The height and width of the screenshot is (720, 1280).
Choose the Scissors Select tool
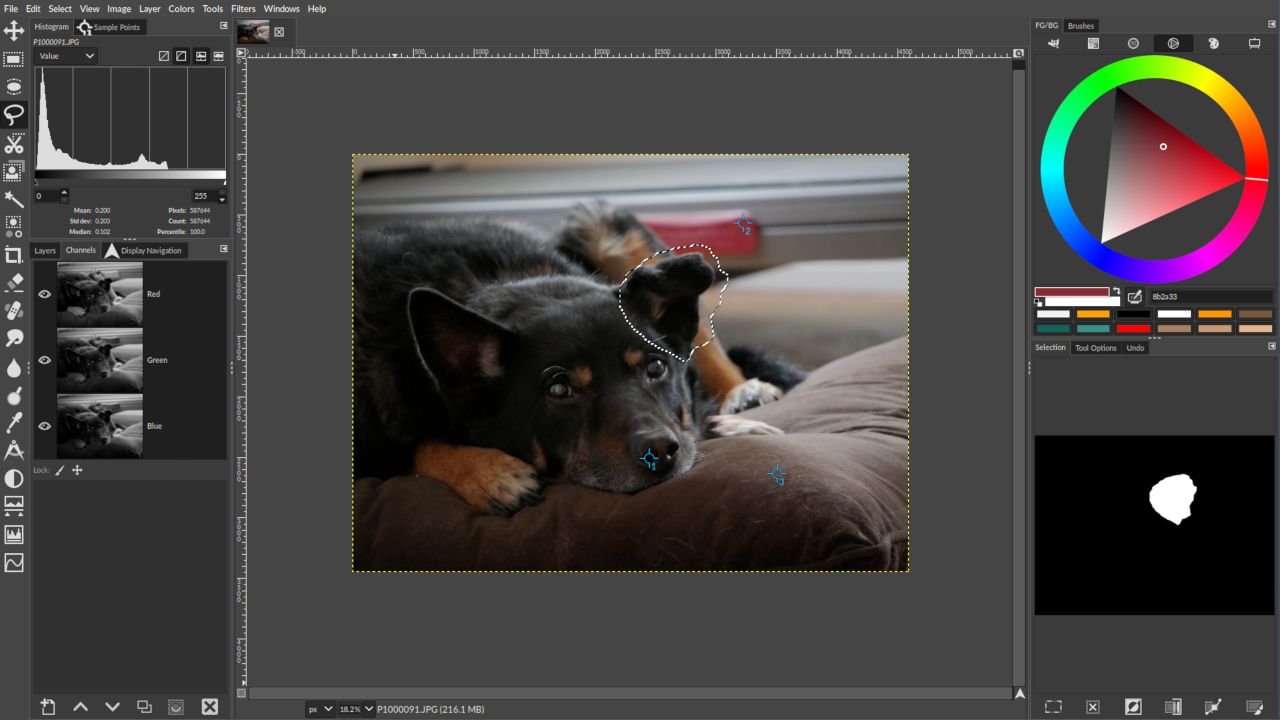click(x=14, y=146)
